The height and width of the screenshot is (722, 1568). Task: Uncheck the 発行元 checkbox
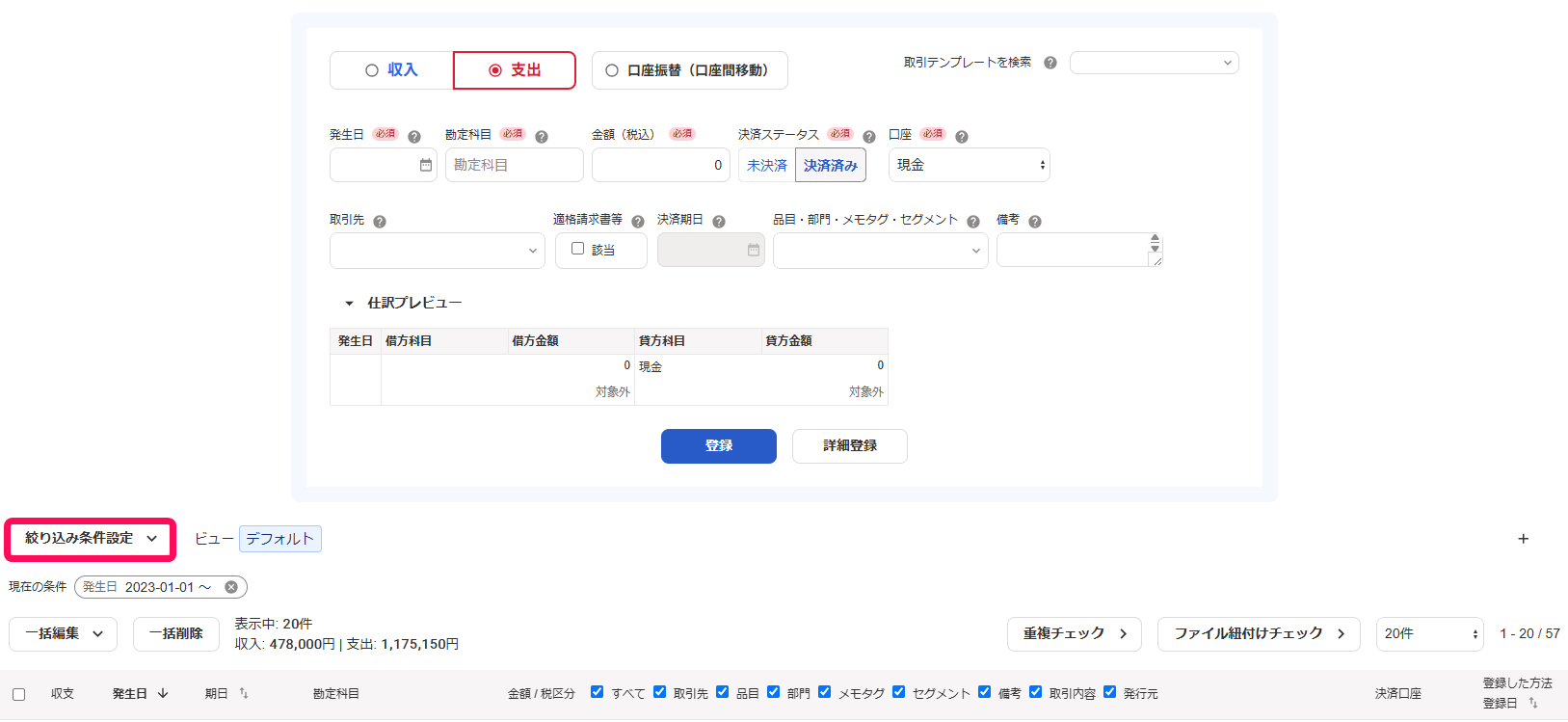[1110, 691]
